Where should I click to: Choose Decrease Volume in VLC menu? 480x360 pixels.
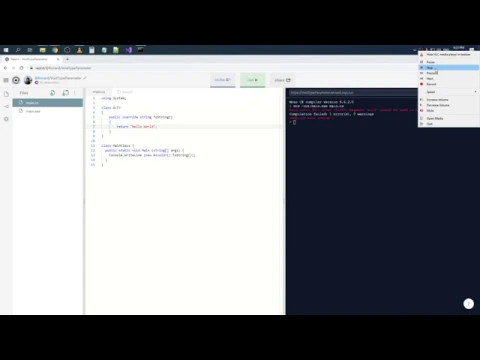click(449, 105)
